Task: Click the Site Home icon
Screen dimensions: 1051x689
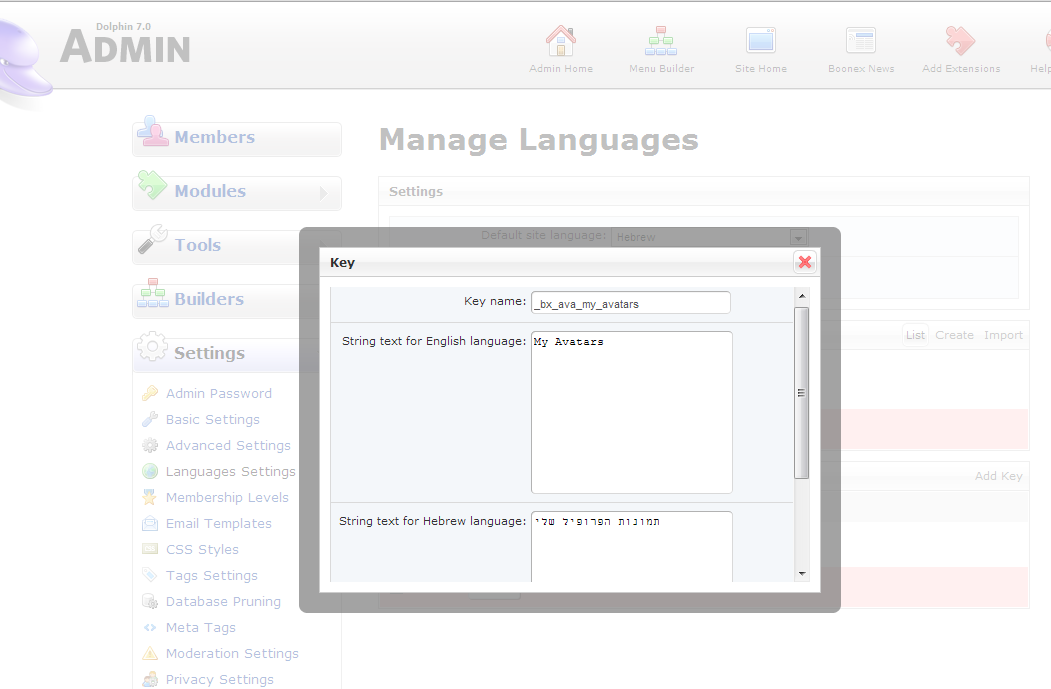Action: tap(760, 42)
